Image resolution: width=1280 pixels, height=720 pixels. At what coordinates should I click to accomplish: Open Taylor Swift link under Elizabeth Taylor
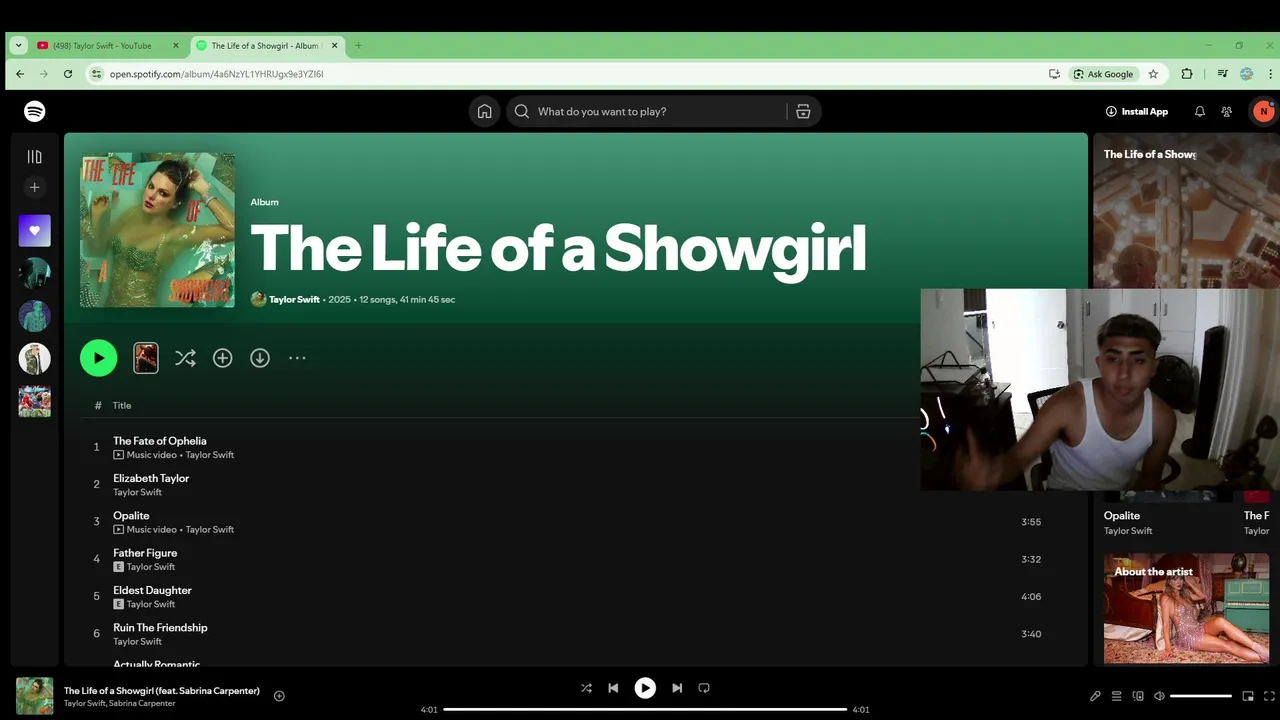[137, 492]
